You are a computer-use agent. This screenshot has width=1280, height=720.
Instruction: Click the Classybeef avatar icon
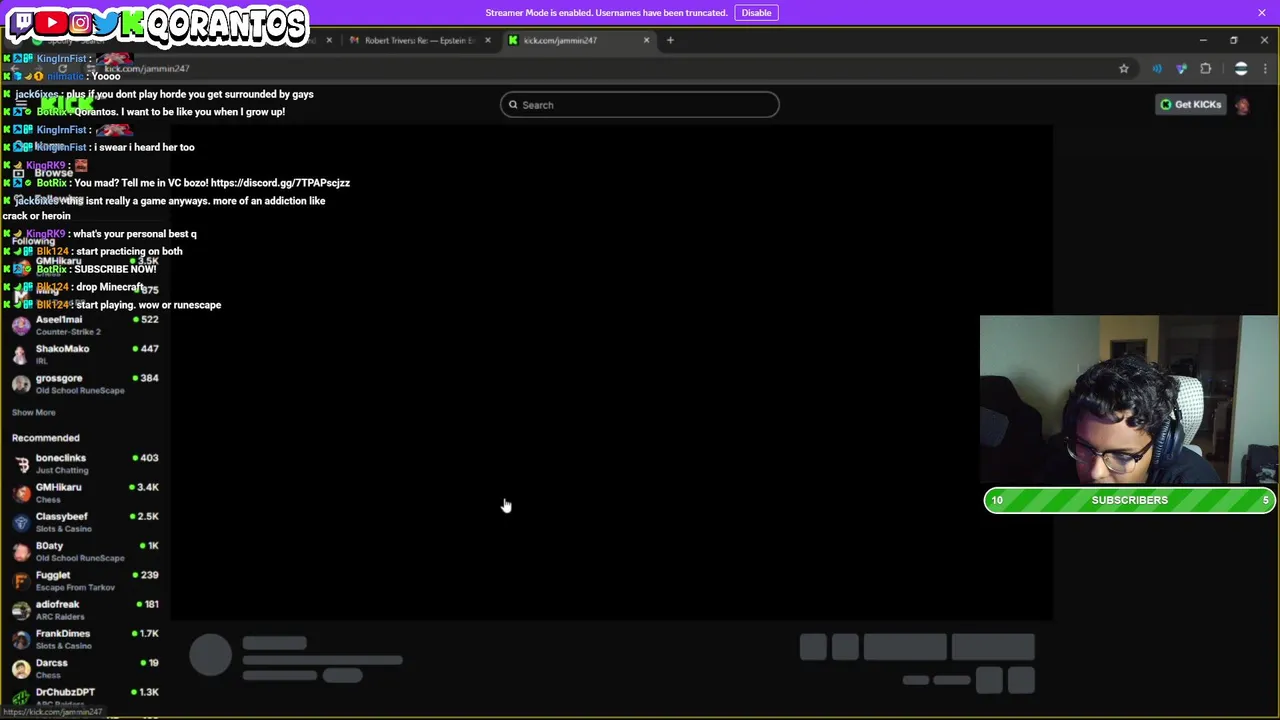(21, 522)
